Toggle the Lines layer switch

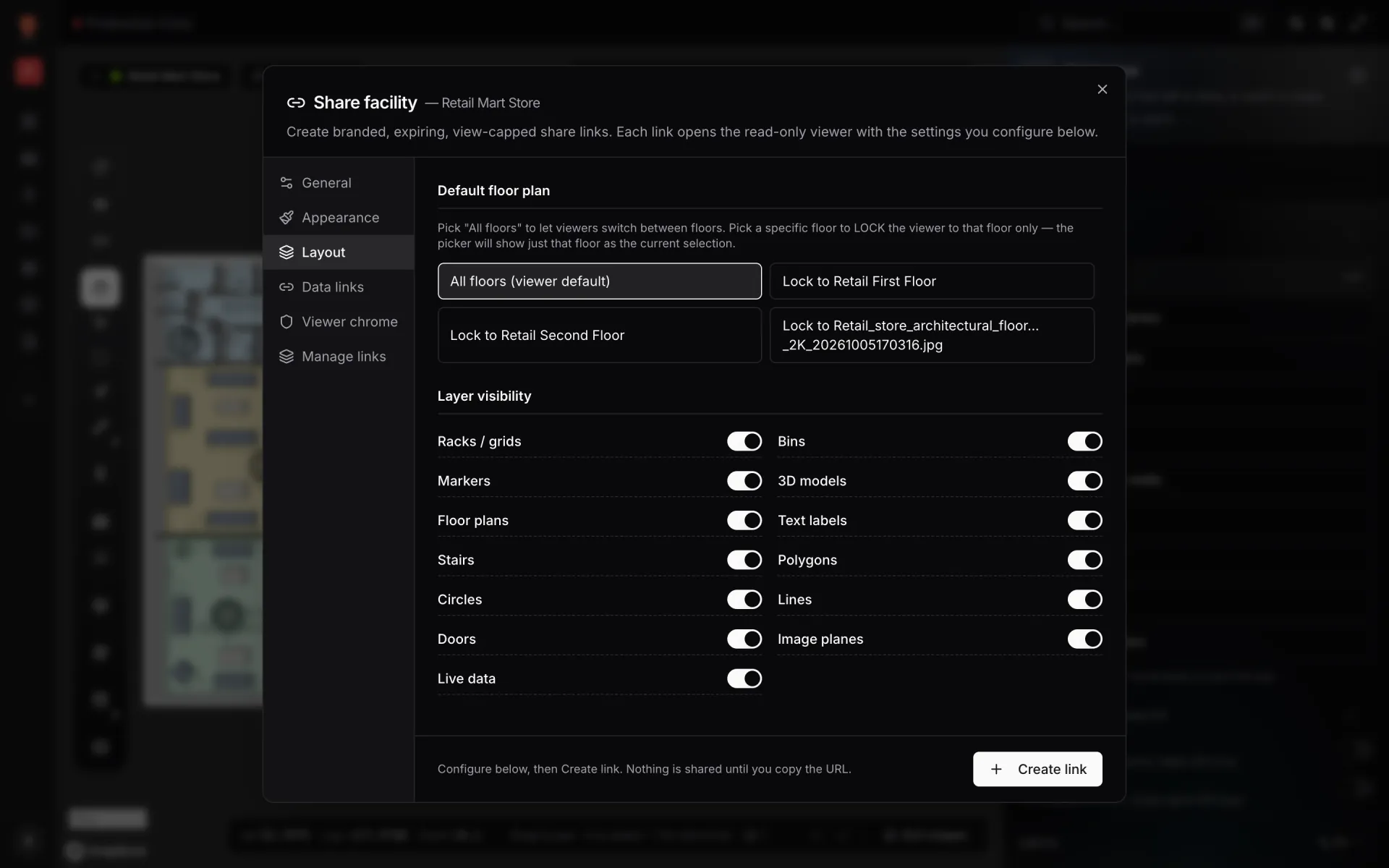pos(1084,600)
